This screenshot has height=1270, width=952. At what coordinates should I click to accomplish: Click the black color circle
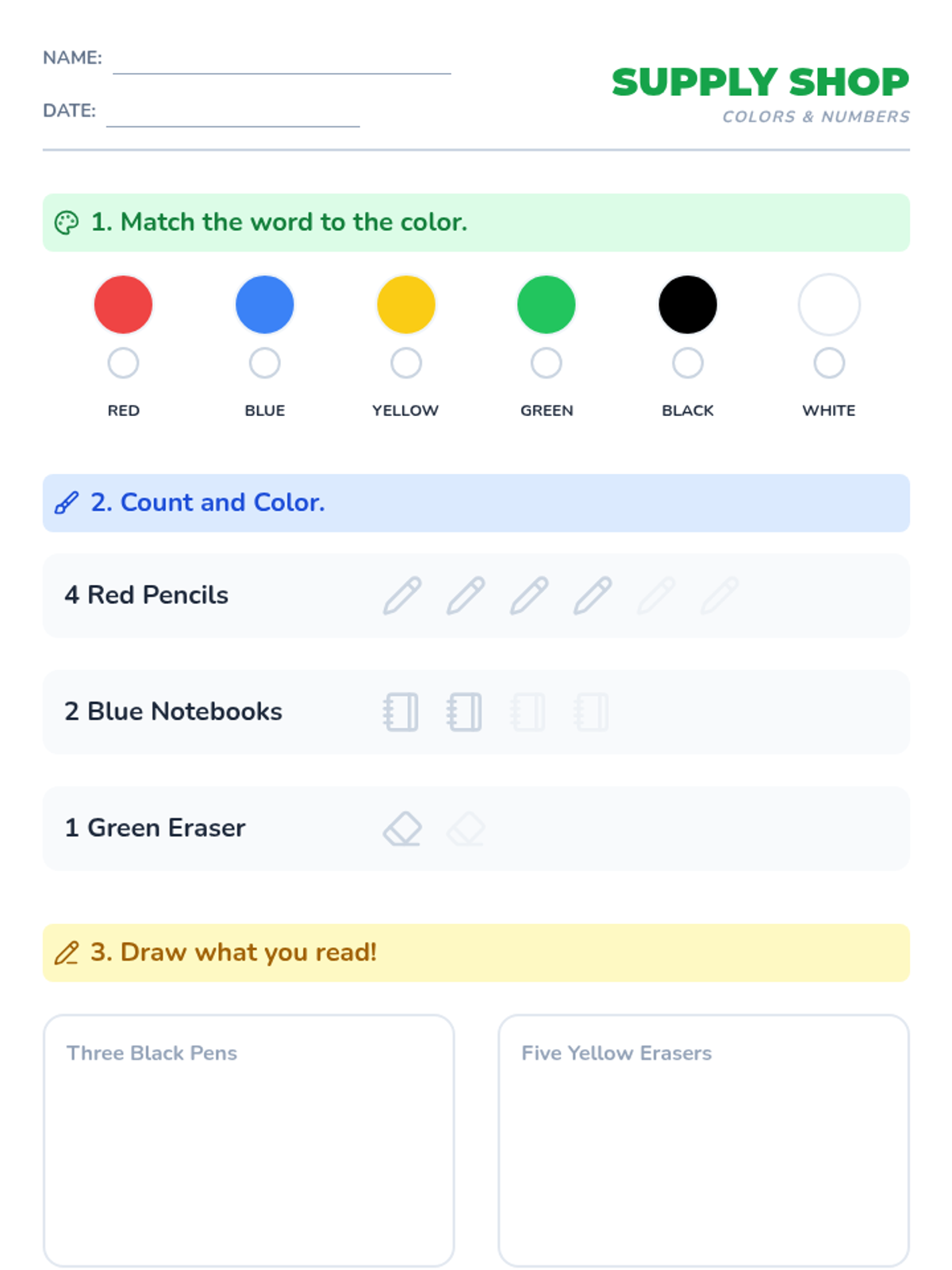(688, 305)
